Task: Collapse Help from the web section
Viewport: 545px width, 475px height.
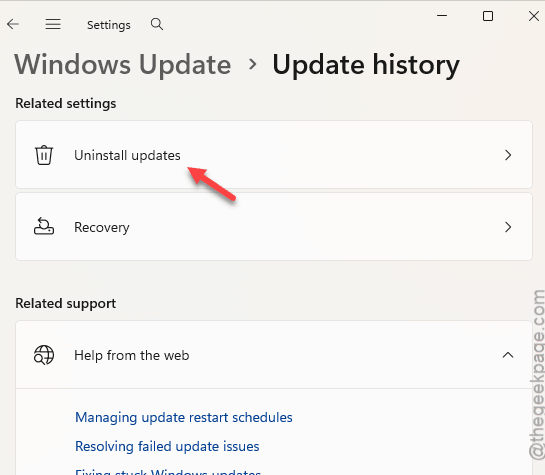Action: pyautogui.click(x=508, y=355)
